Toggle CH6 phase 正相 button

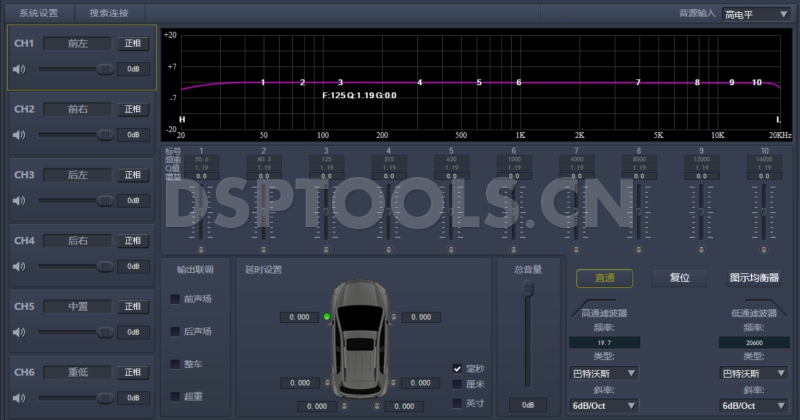pyautogui.click(x=133, y=373)
